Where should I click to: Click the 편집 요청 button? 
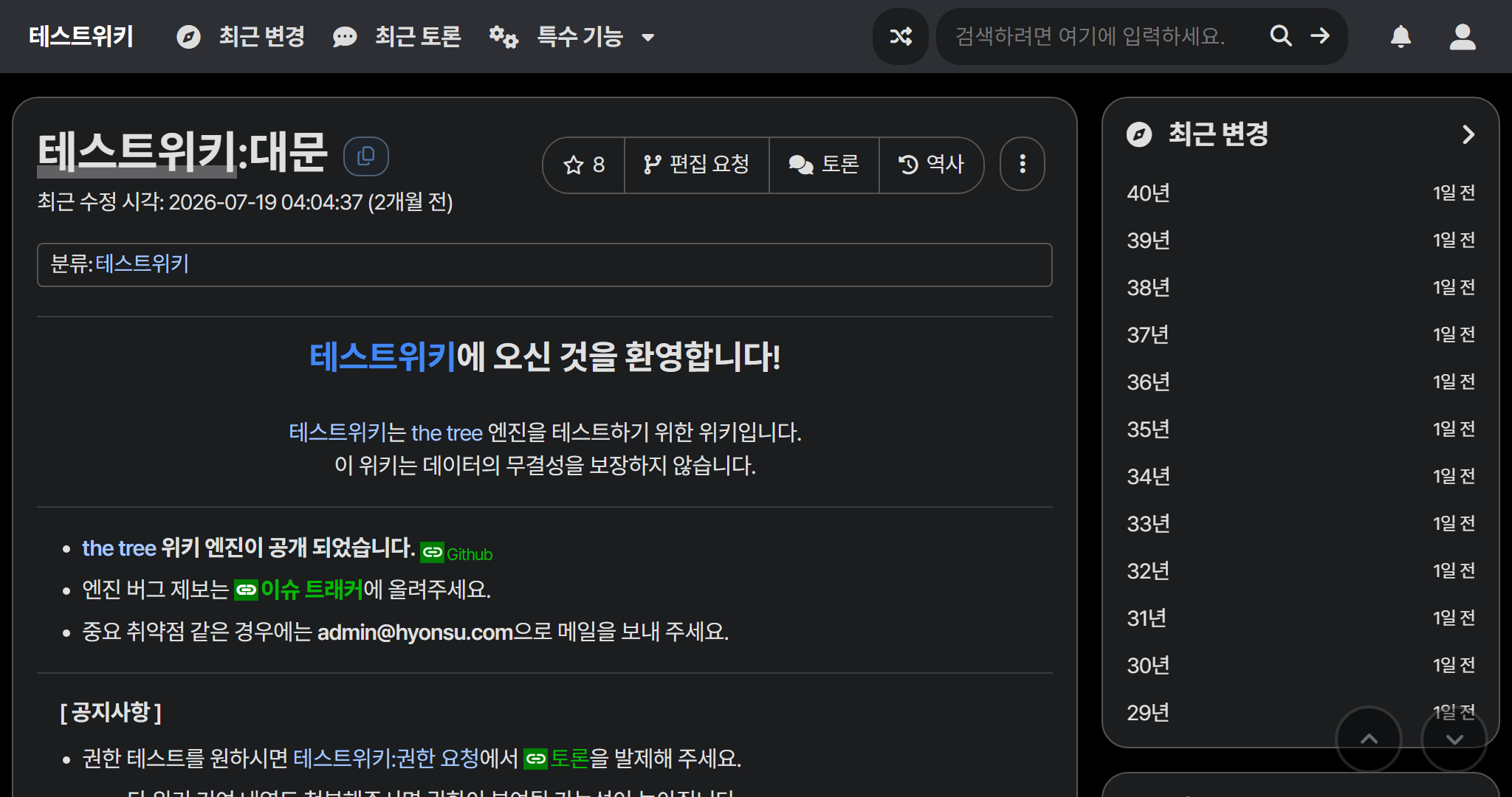coord(697,165)
